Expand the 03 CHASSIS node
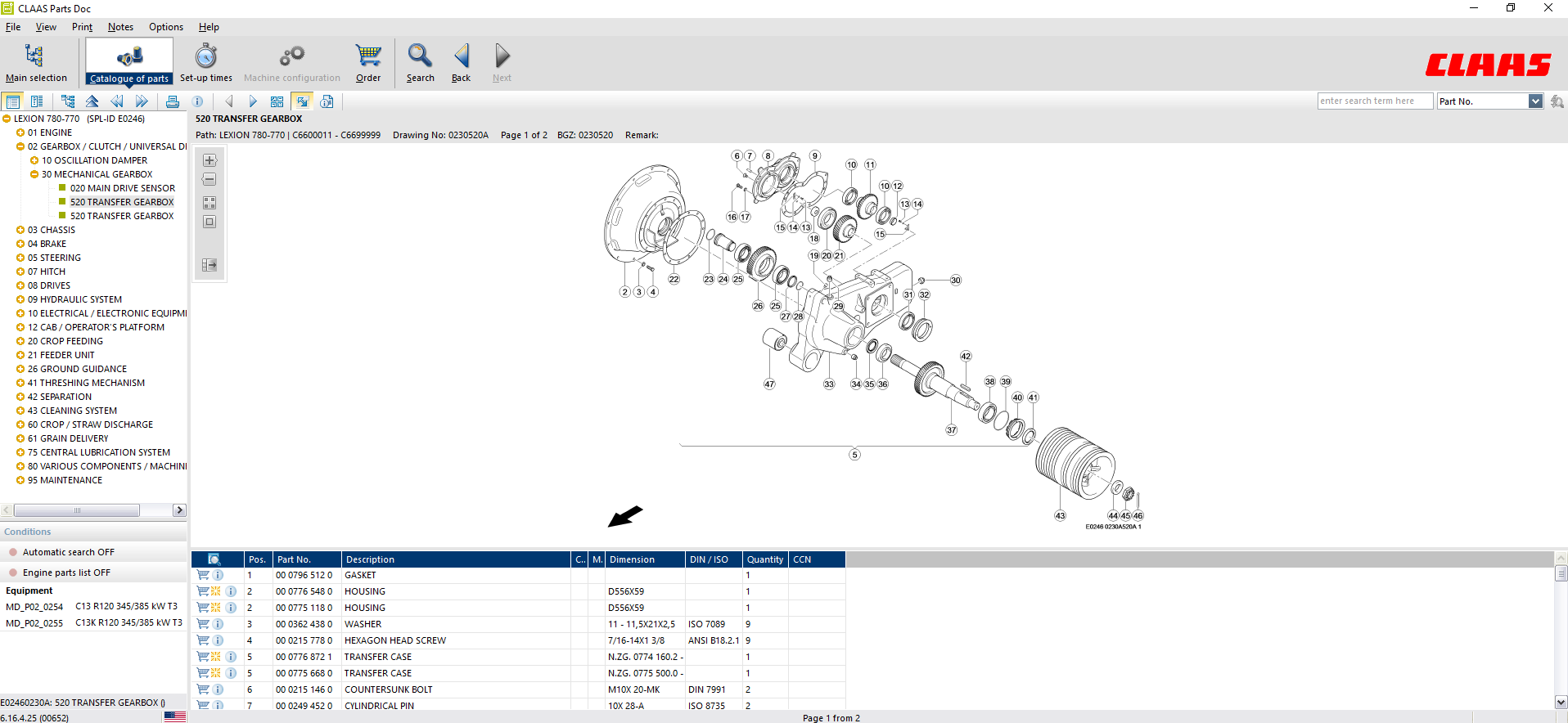Viewport: 1568px width, 723px height. click(20, 230)
